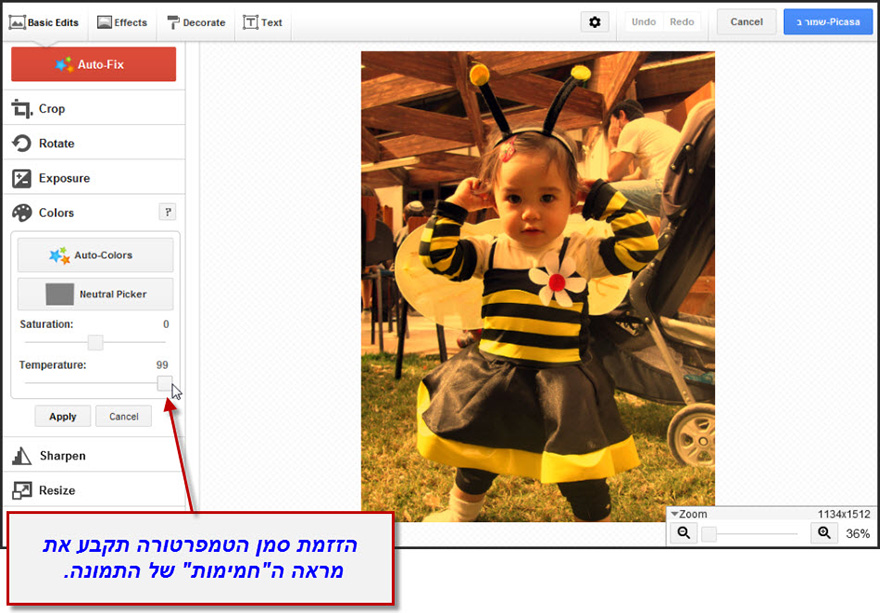Select the Sharpen tool
The height and width of the screenshot is (613, 880).
tap(62, 454)
